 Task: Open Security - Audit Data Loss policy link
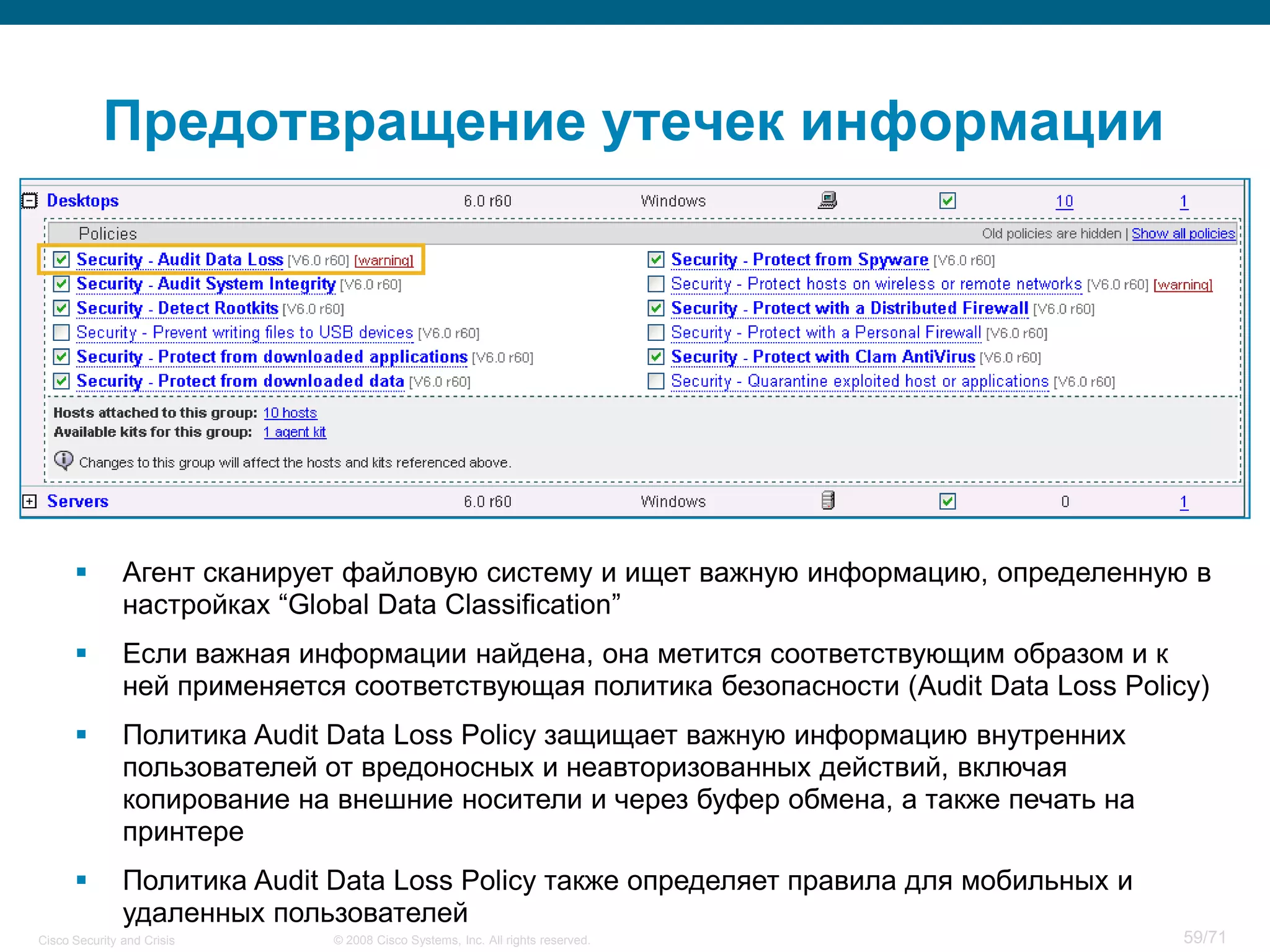tap(180, 260)
